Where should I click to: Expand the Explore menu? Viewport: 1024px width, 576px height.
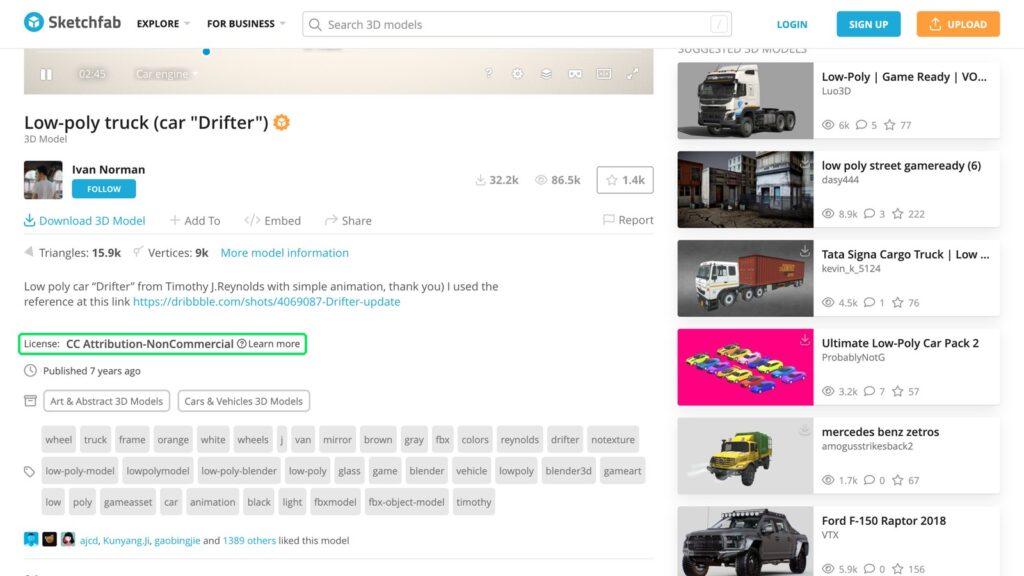coord(163,24)
